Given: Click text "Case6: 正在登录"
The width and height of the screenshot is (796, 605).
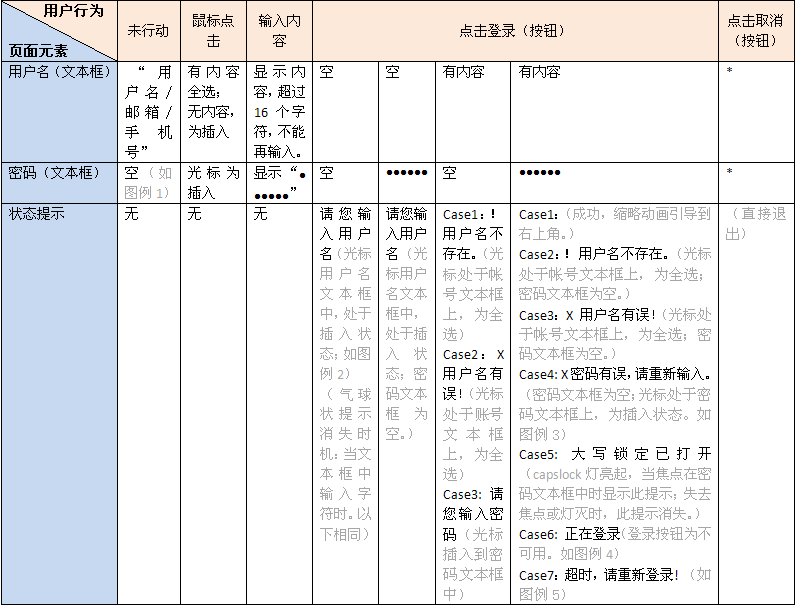Looking at the screenshot, I should pyautogui.click(x=569, y=534).
